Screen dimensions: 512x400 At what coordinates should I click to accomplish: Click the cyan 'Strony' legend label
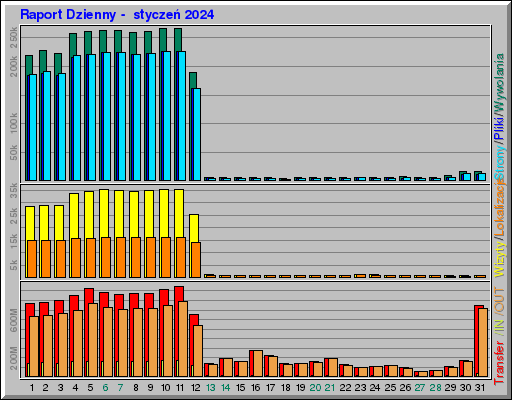click(x=499, y=163)
